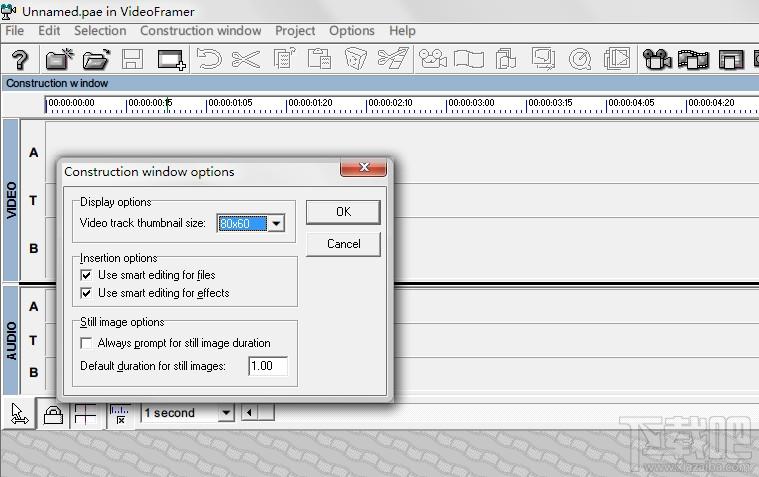Open the Construction window menu
This screenshot has height=477, width=759.
click(x=200, y=31)
